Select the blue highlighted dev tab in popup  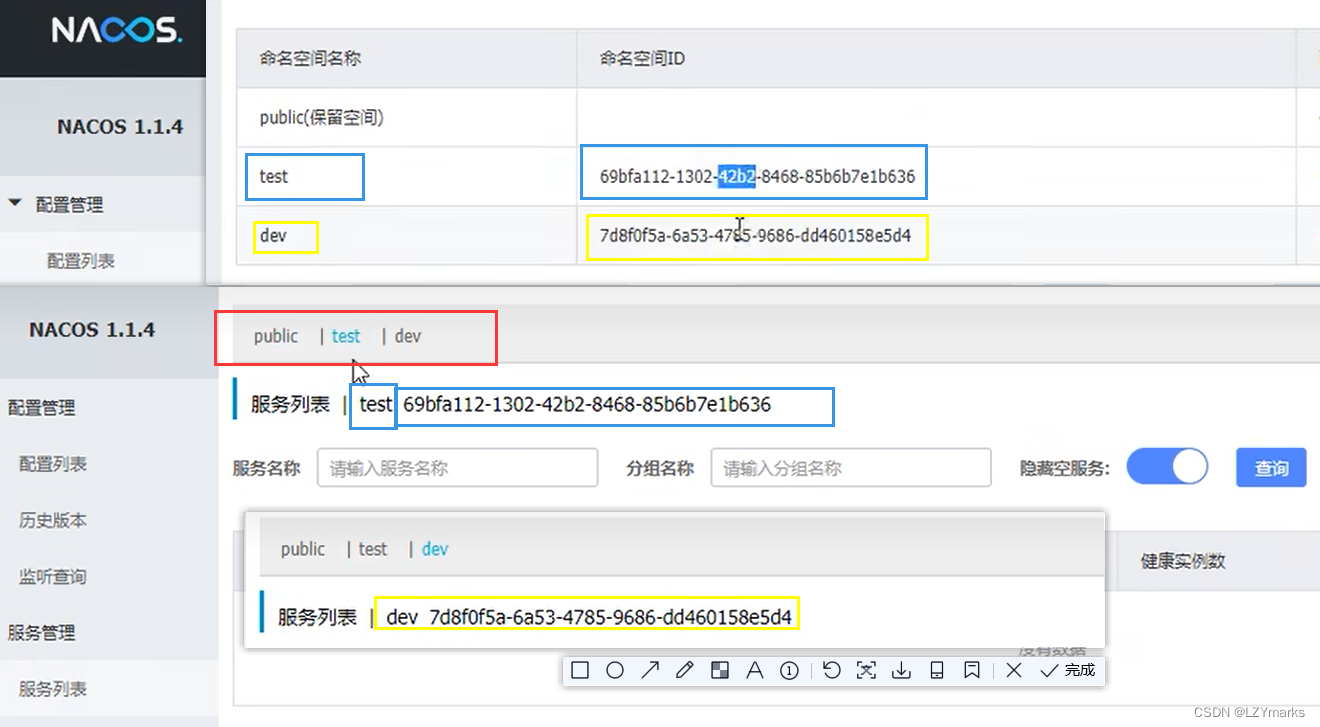pyautogui.click(x=435, y=549)
